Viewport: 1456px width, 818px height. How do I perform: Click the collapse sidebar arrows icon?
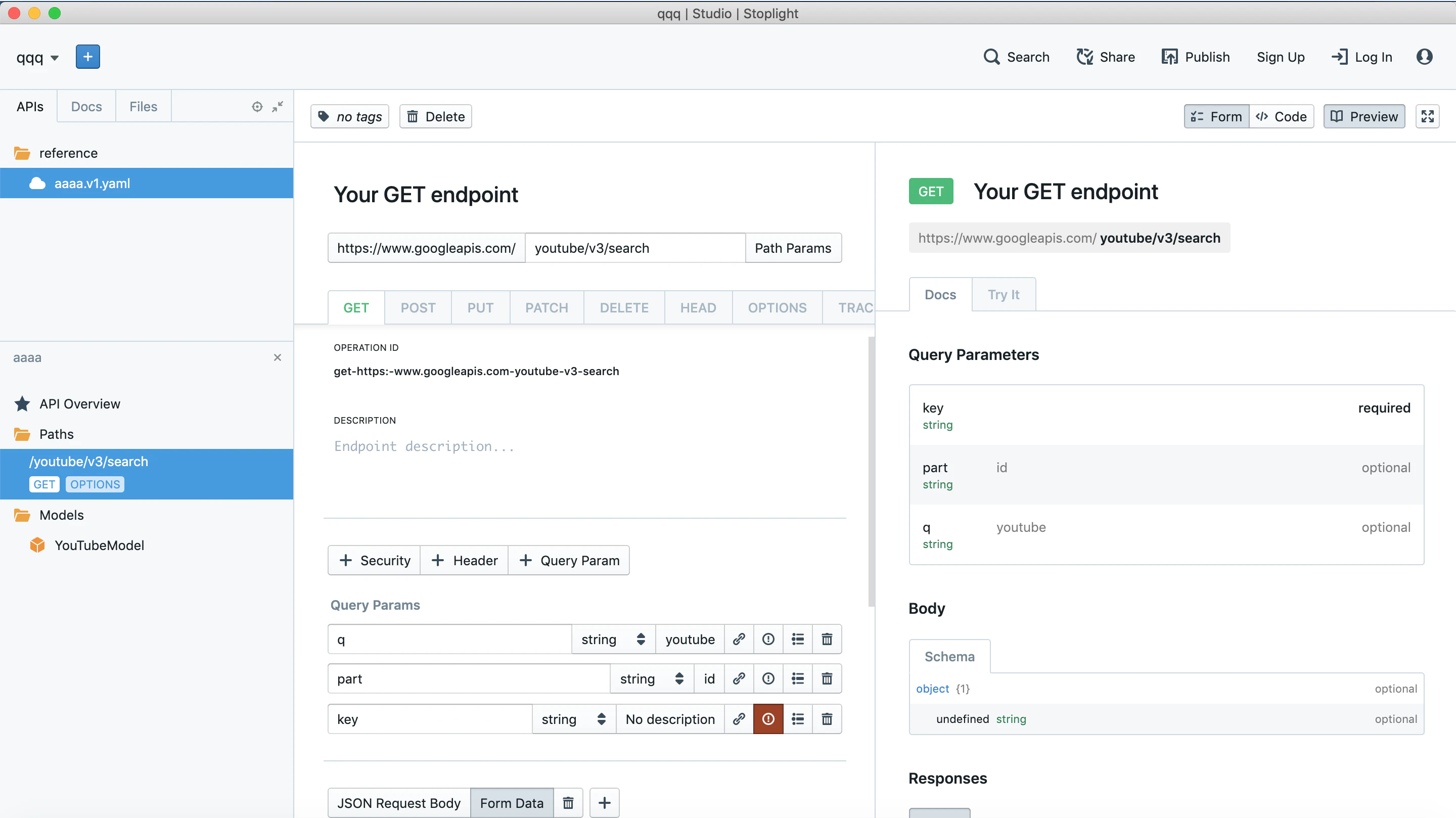click(x=278, y=107)
